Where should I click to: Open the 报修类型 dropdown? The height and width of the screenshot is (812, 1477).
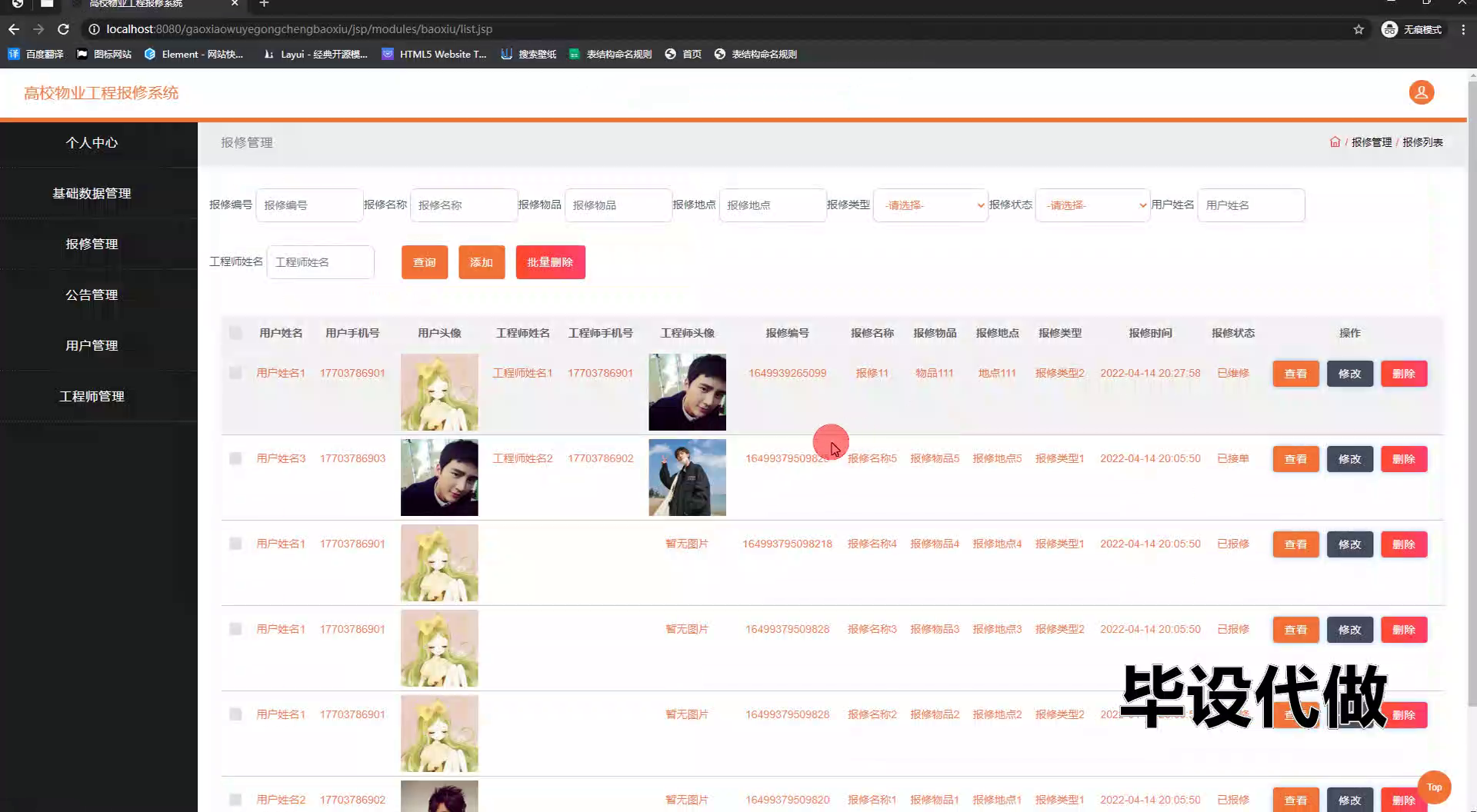[x=930, y=205]
